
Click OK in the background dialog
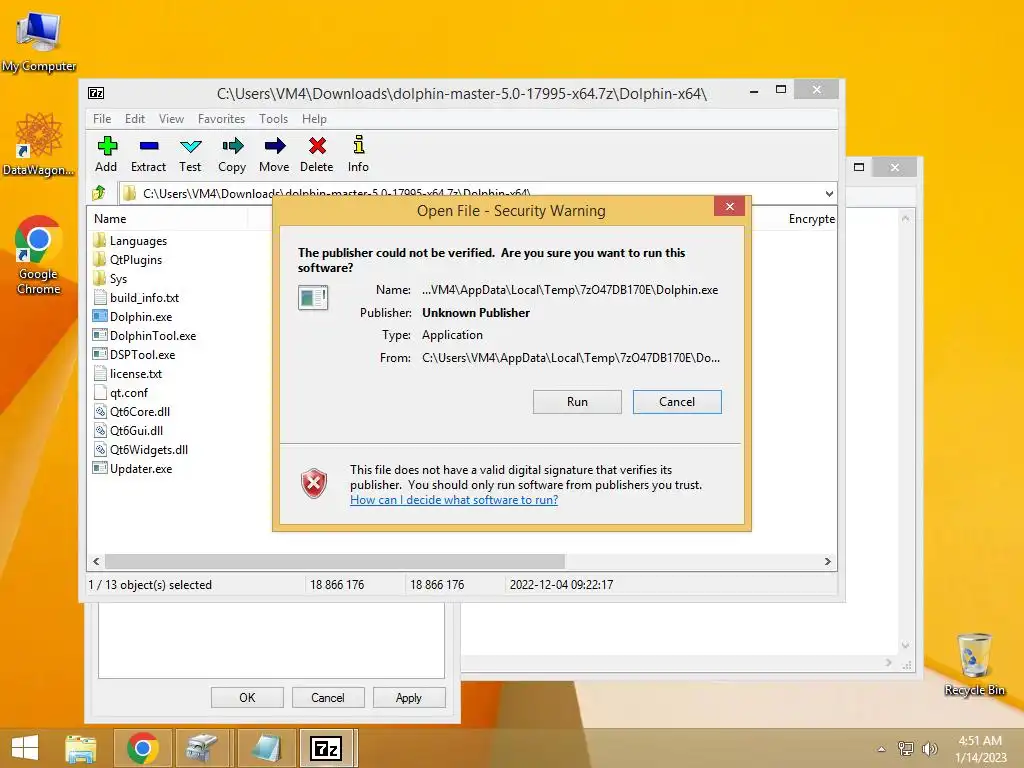[x=248, y=697]
